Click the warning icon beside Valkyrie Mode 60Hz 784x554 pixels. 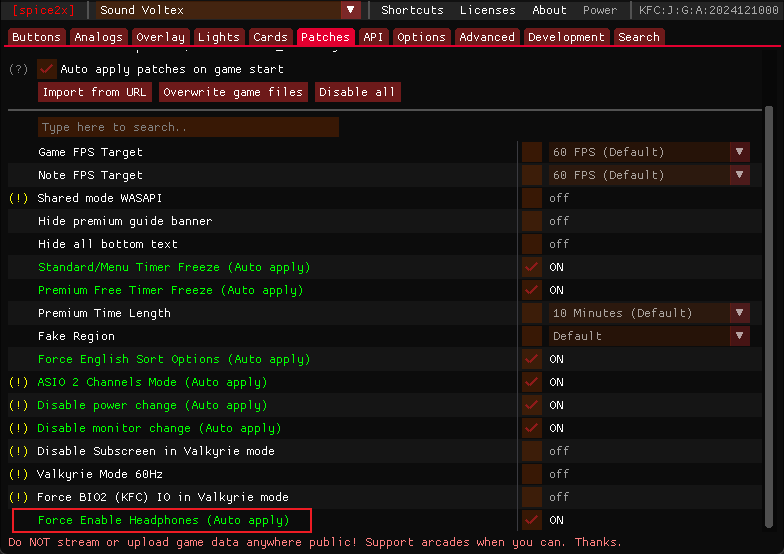[18, 474]
